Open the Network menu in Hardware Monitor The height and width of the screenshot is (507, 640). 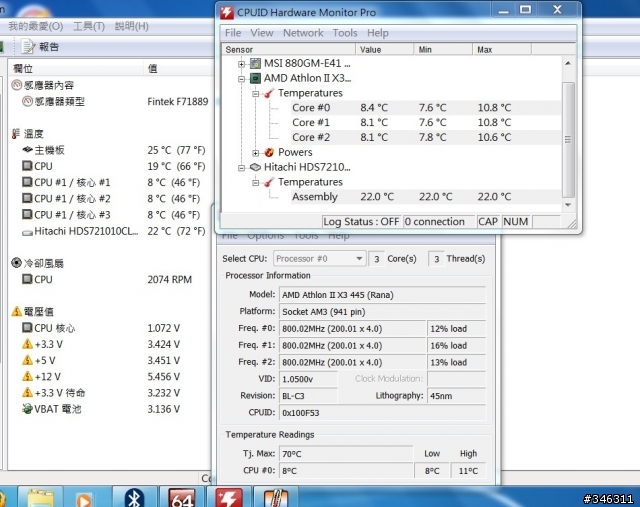(303, 33)
